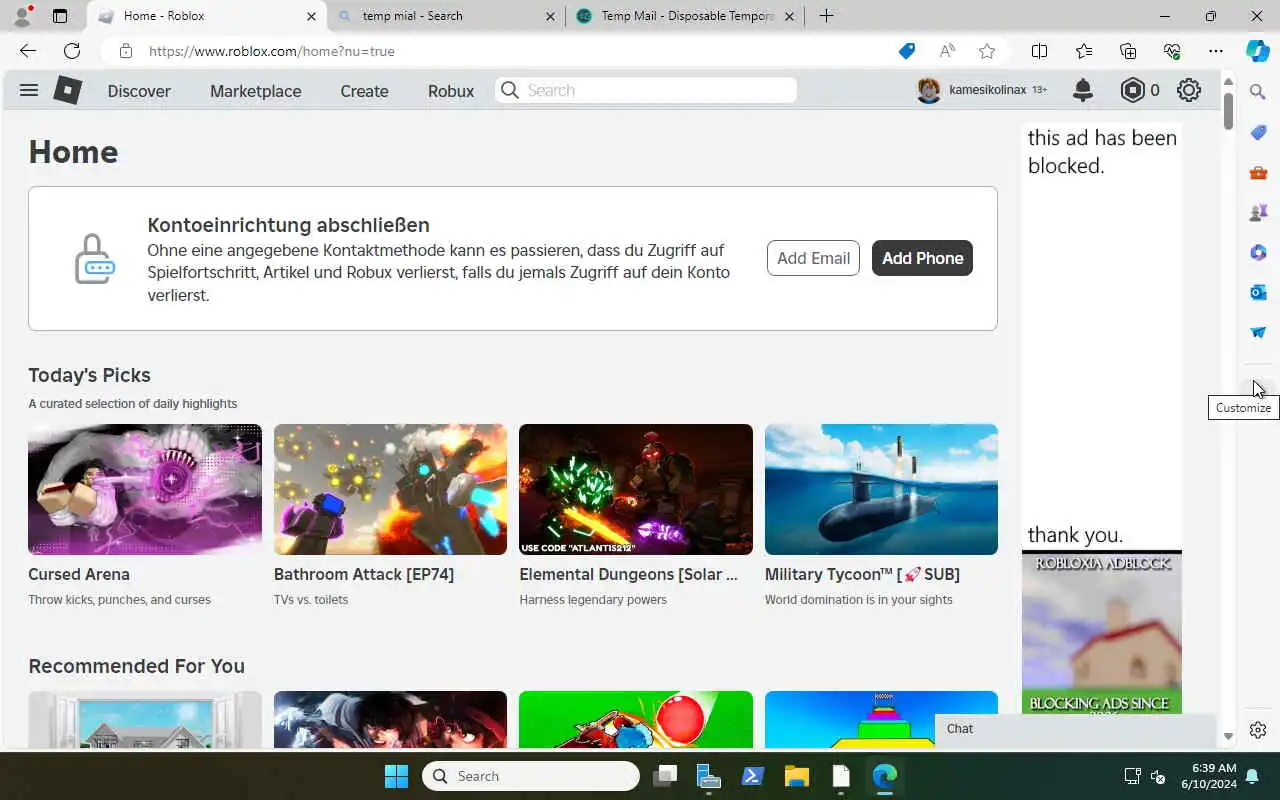Open the Edge sidebar Outlook icon
1280x800 pixels.
click(1258, 293)
